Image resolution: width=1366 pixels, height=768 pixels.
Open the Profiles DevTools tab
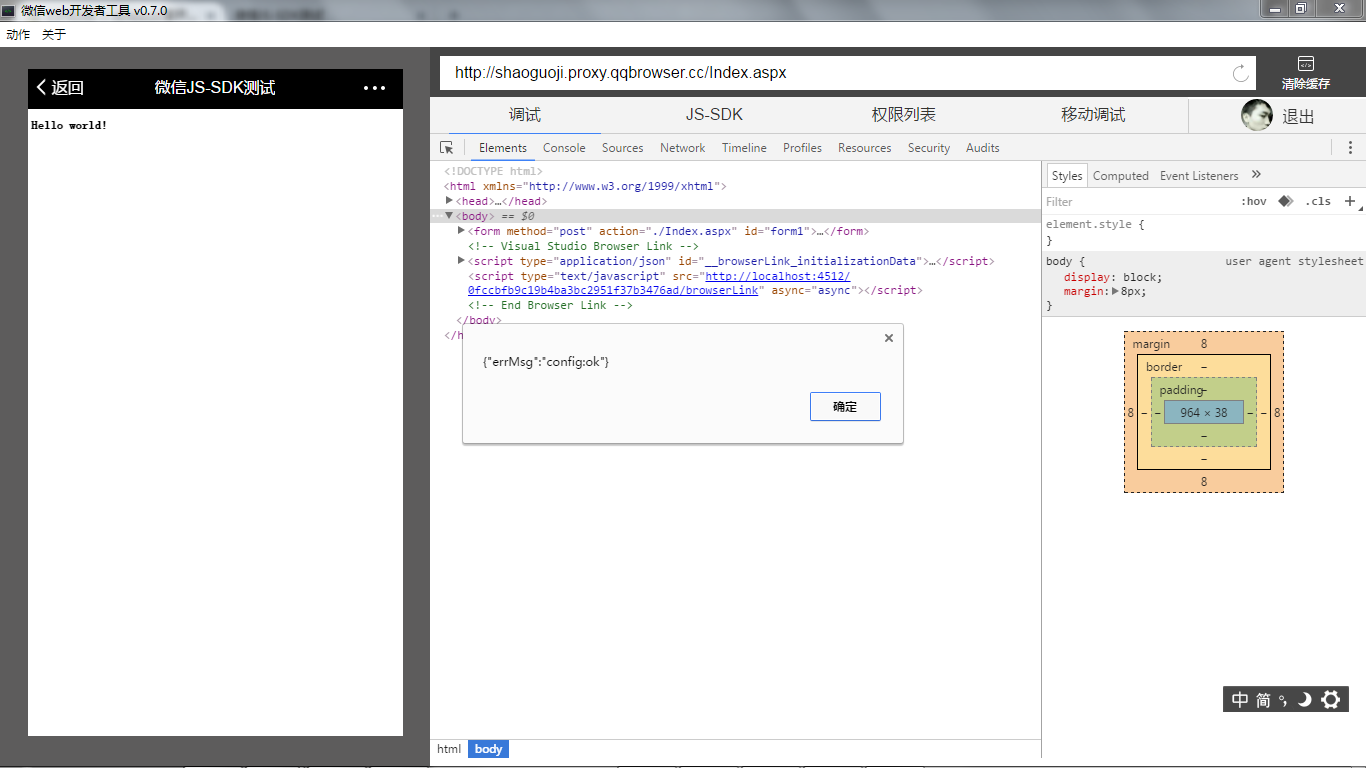point(802,147)
